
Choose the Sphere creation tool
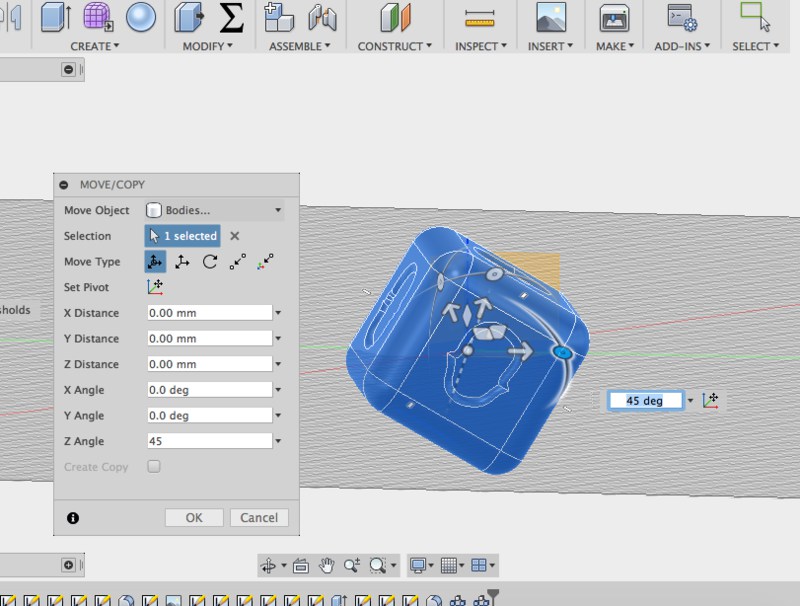(x=140, y=17)
